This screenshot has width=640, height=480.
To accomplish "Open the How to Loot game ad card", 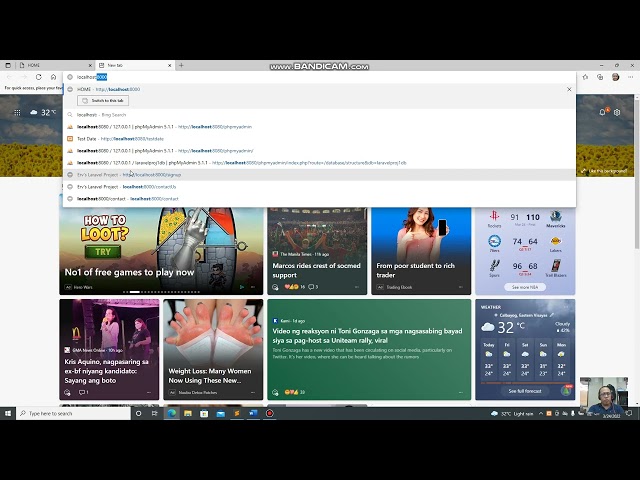I will [161, 251].
